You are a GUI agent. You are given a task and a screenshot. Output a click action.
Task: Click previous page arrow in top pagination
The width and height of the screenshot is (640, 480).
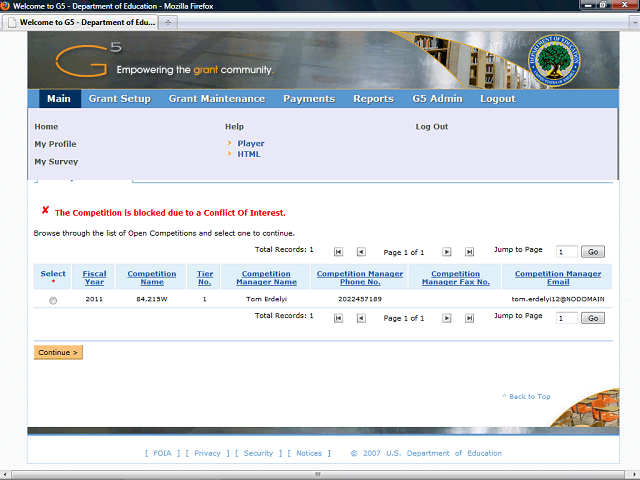click(361, 252)
